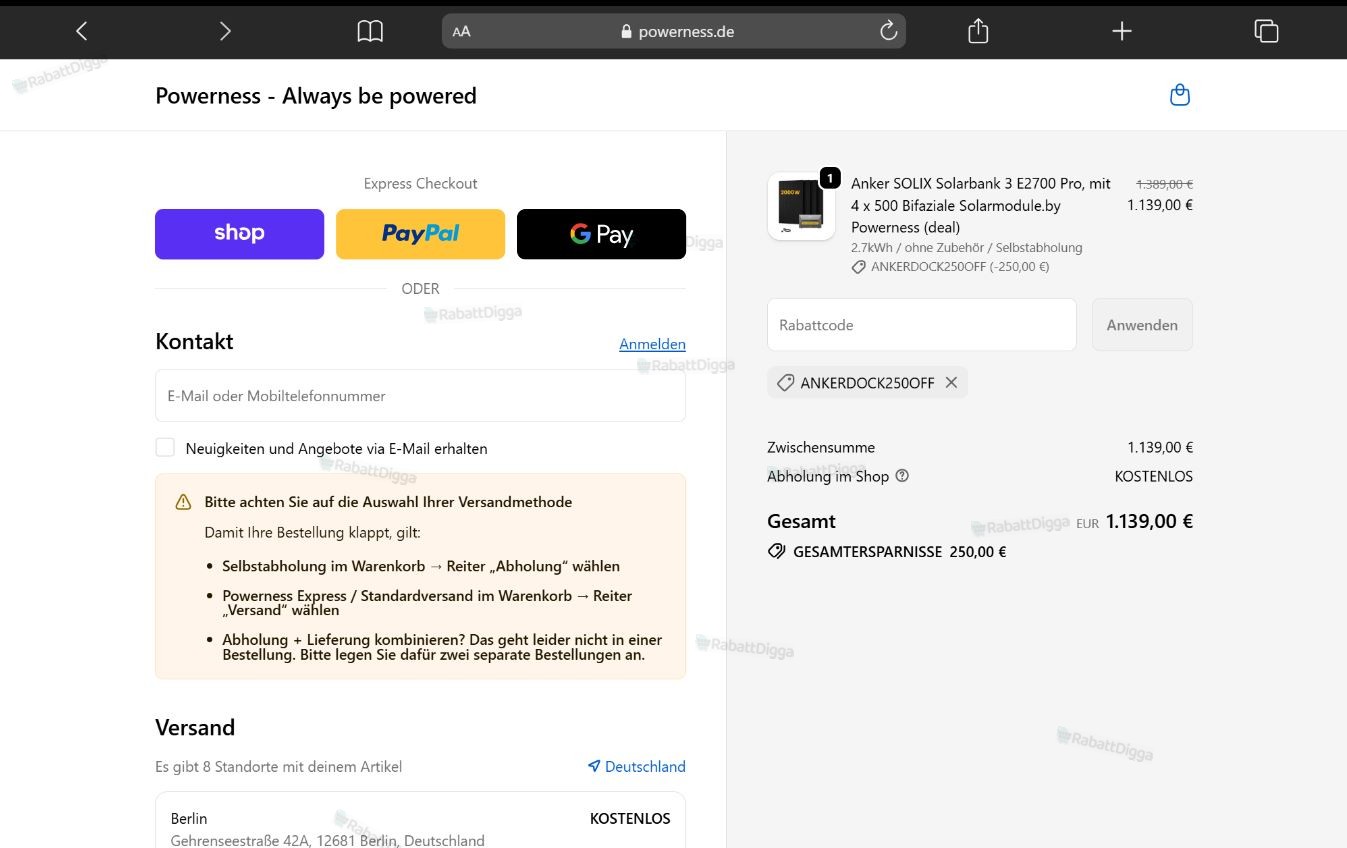Click the Versand section heading
Image resolution: width=1347 pixels, height=848 pixels.
coord(195,727)
